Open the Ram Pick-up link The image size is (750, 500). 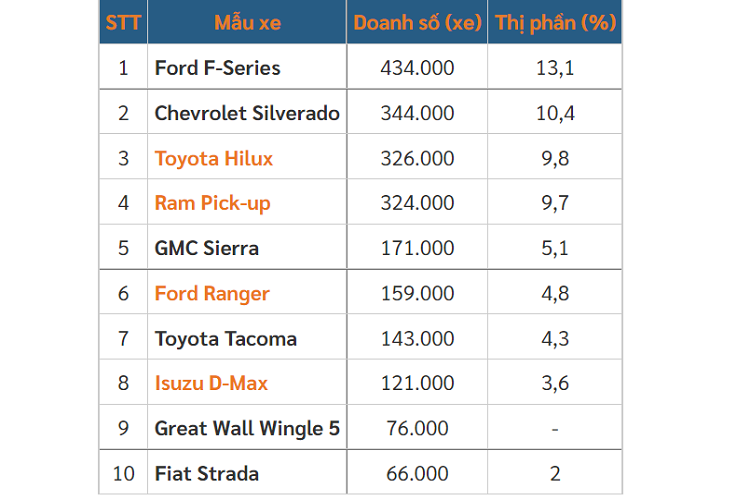point(212,203)
